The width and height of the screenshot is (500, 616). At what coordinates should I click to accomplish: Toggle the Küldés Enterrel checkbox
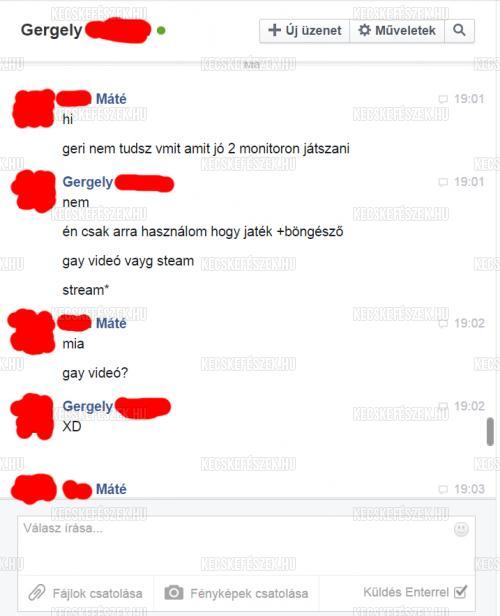460,592
